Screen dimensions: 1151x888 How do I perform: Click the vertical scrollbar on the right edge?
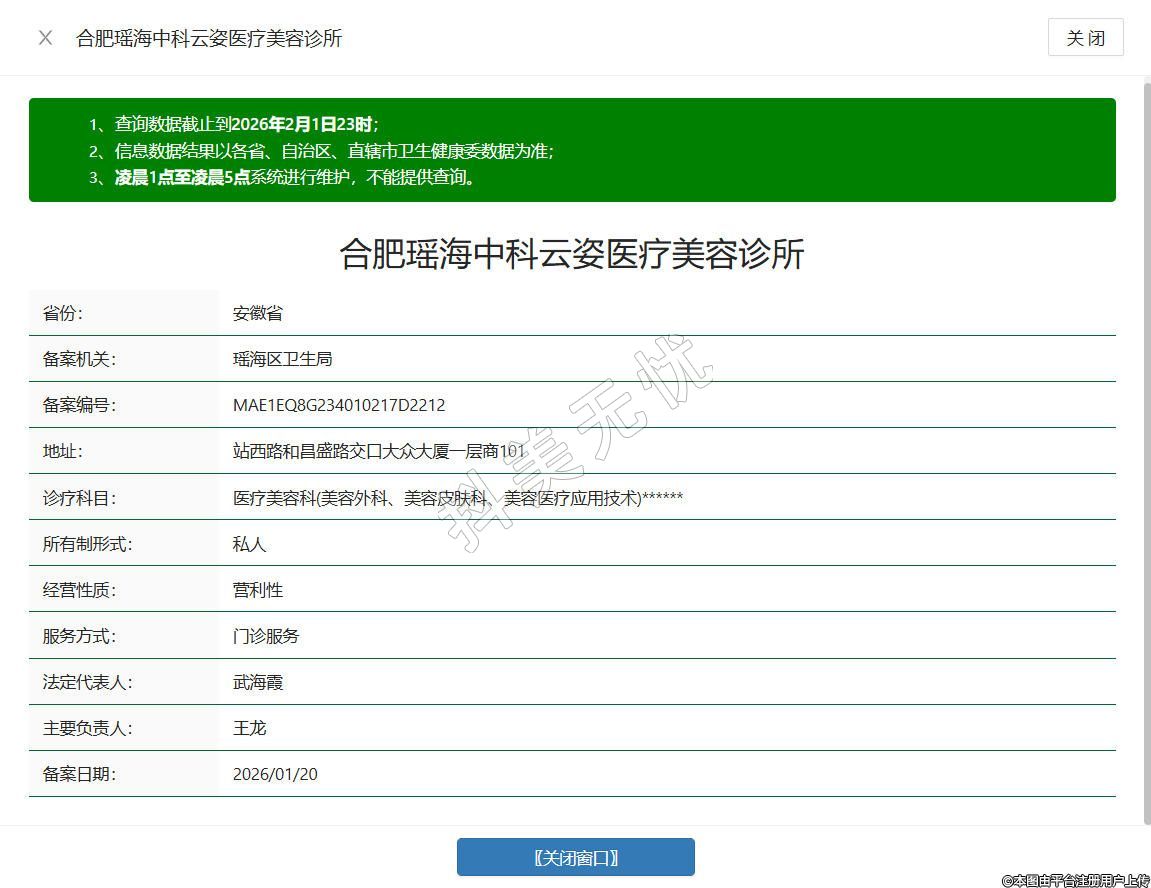[x=1146, y=450]
